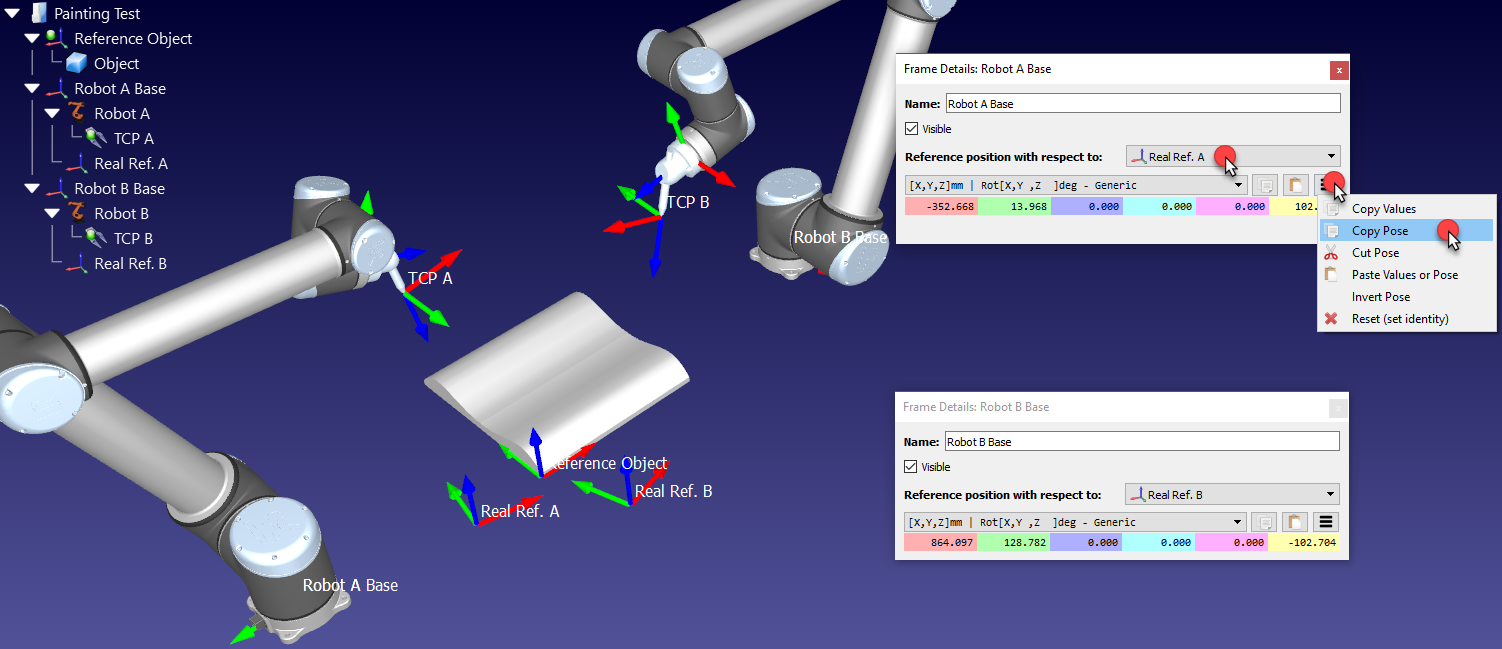Open Robot A Base pose format dropdown
Screen dimensions: 1502x649
coord(1076,185)
